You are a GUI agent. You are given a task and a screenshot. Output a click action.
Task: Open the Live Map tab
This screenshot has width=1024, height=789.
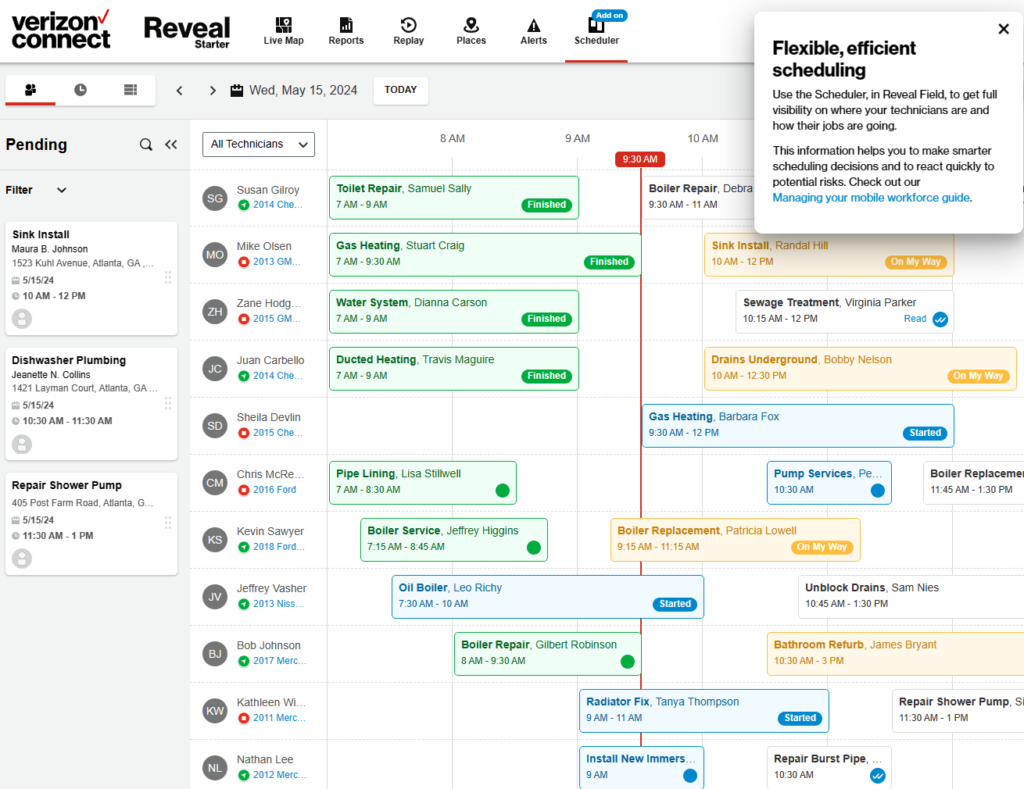coord(283,31)
